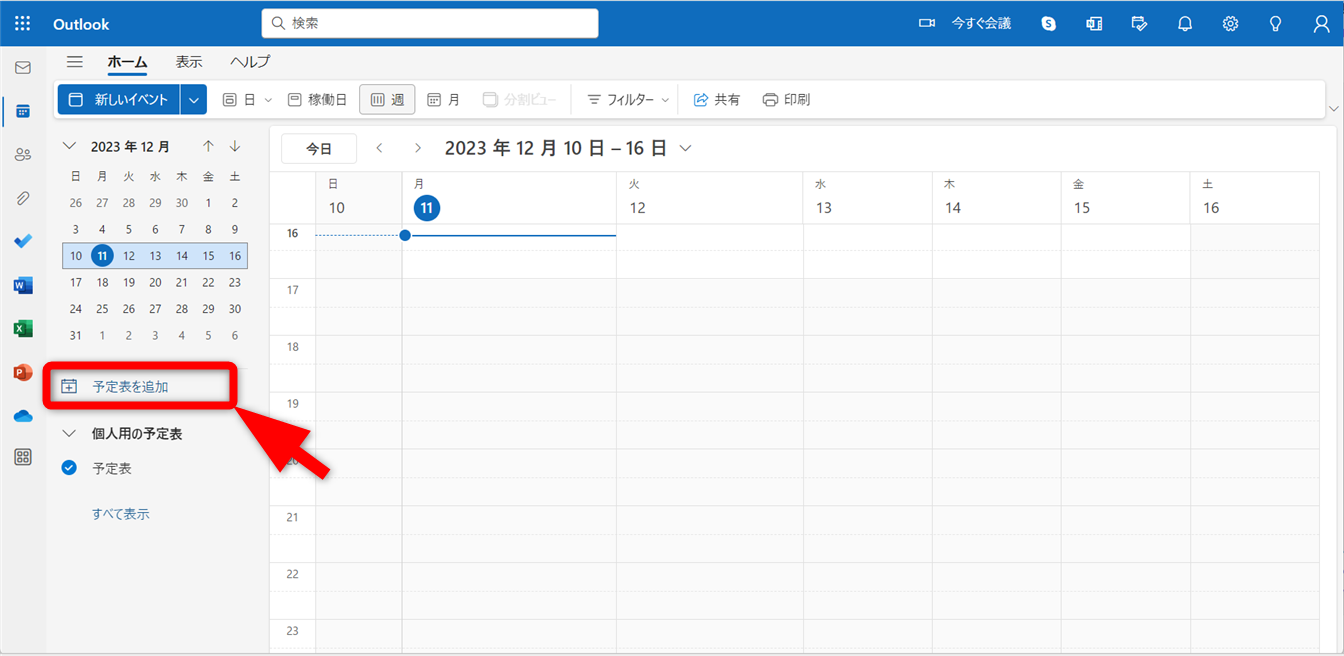Toggle the hamburger navigation pane button
Screen dimensions: 1344x656
(74, 62)
